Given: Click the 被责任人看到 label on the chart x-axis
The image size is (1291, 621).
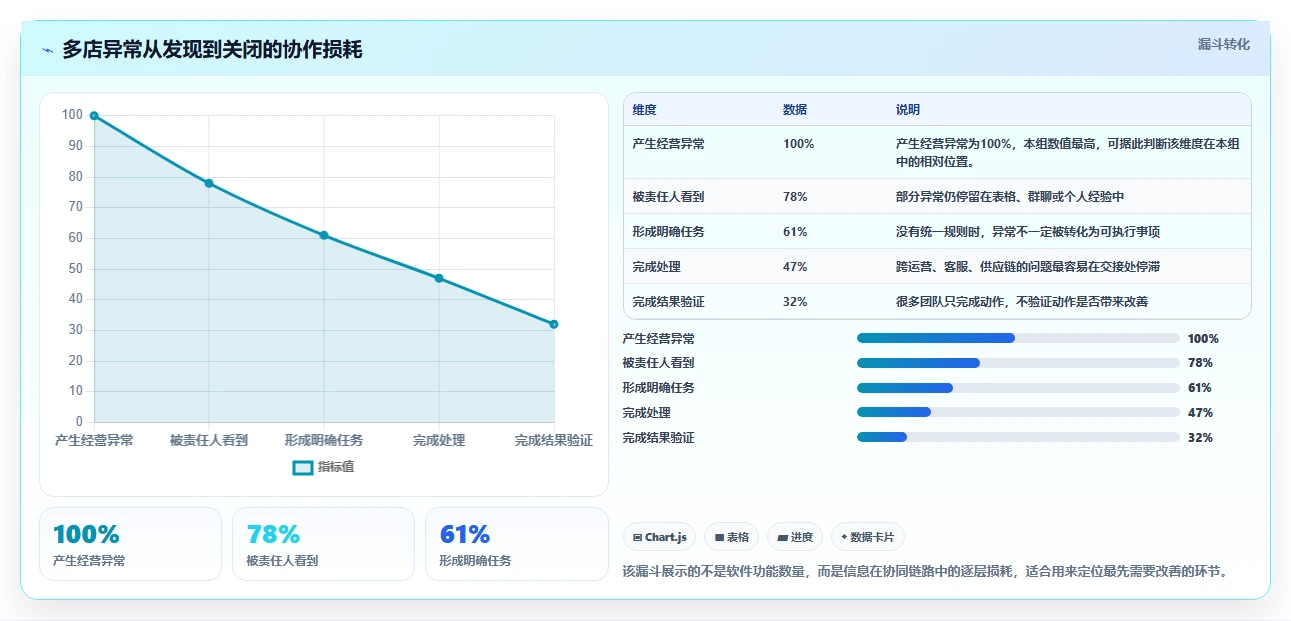Looking at the screenshot, I should [209, 440].
